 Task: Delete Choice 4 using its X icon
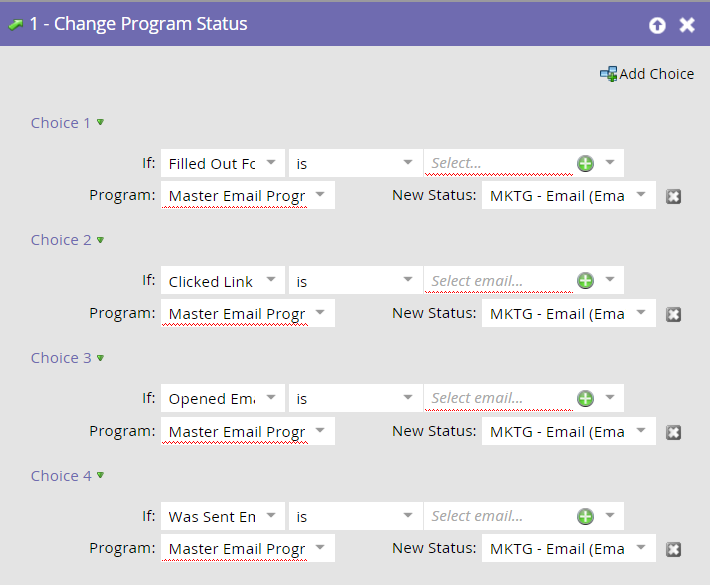(674, 549)
